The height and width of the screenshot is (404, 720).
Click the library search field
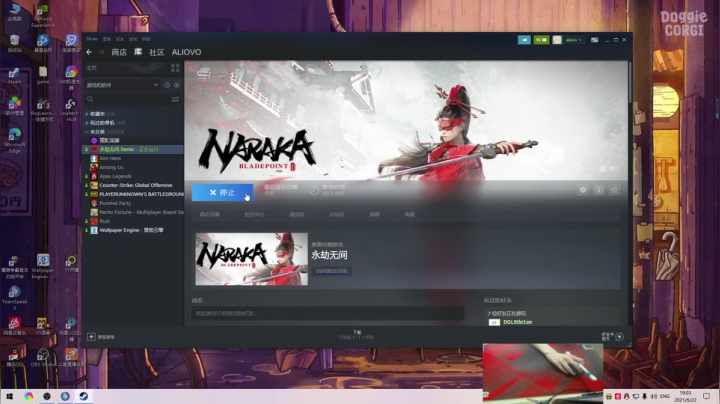pyautogui.click(x=126, y=99)
